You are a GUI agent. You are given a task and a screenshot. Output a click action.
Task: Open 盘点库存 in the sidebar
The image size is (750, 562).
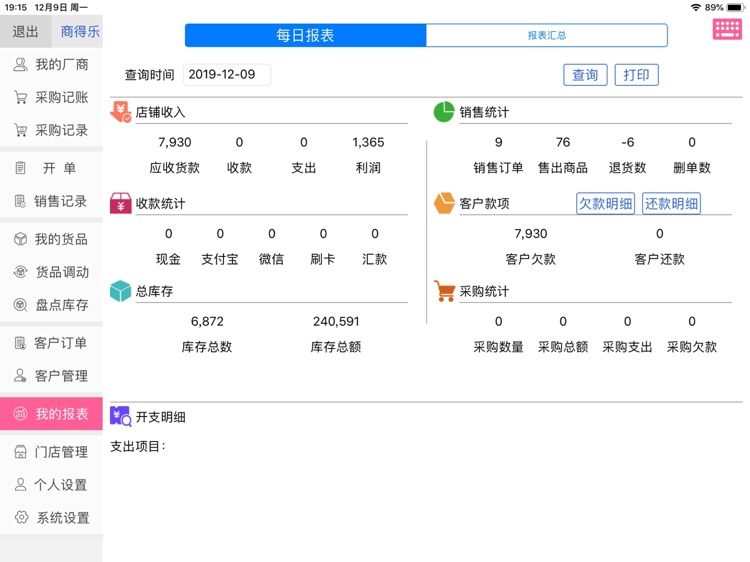51,305
